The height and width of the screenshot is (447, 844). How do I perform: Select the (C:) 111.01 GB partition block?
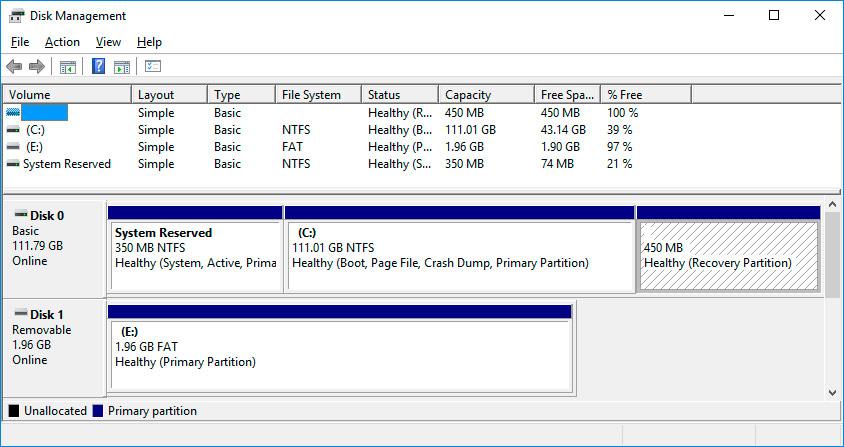pos(459,249)
